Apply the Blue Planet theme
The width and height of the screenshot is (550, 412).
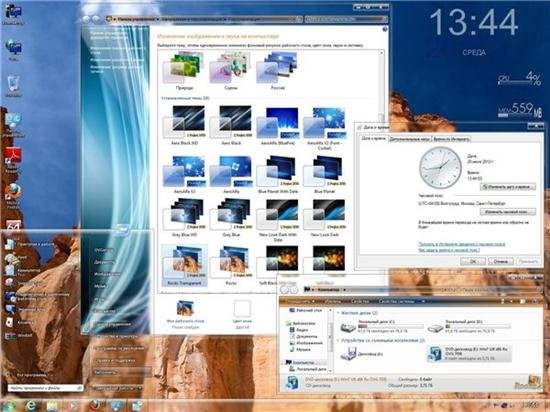pos(324,175)
